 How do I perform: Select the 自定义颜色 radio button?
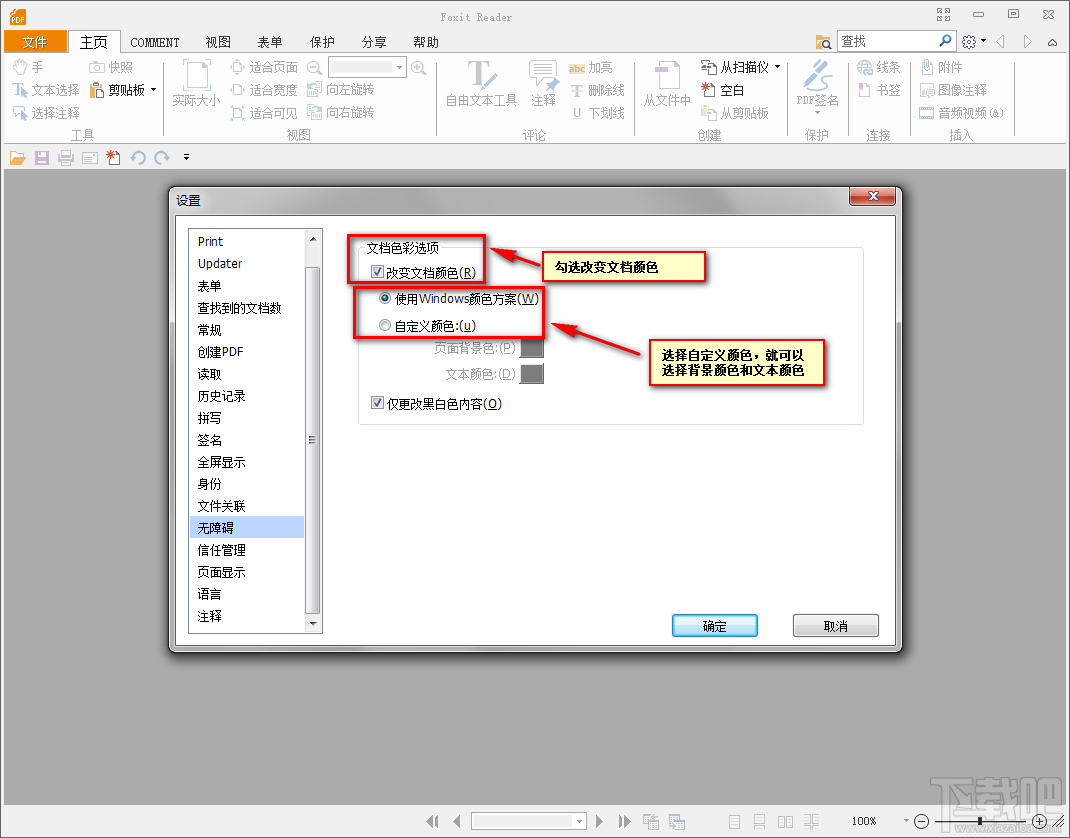click(x=385, y=326)
